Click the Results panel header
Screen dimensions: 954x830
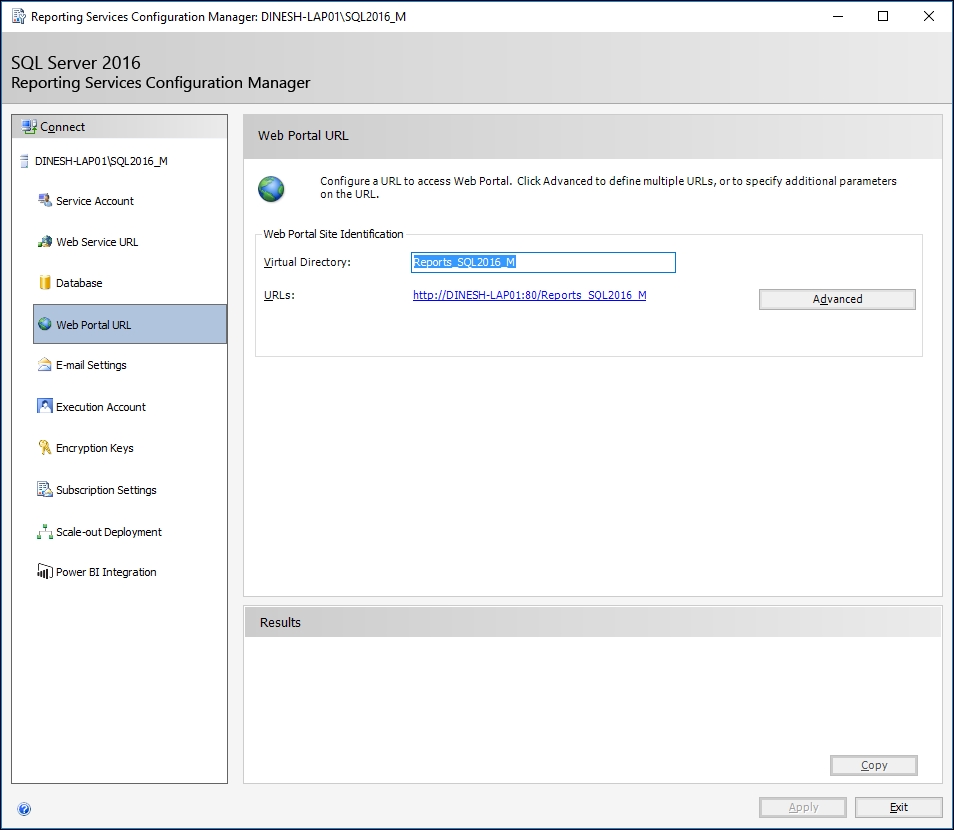coord(593,622)
